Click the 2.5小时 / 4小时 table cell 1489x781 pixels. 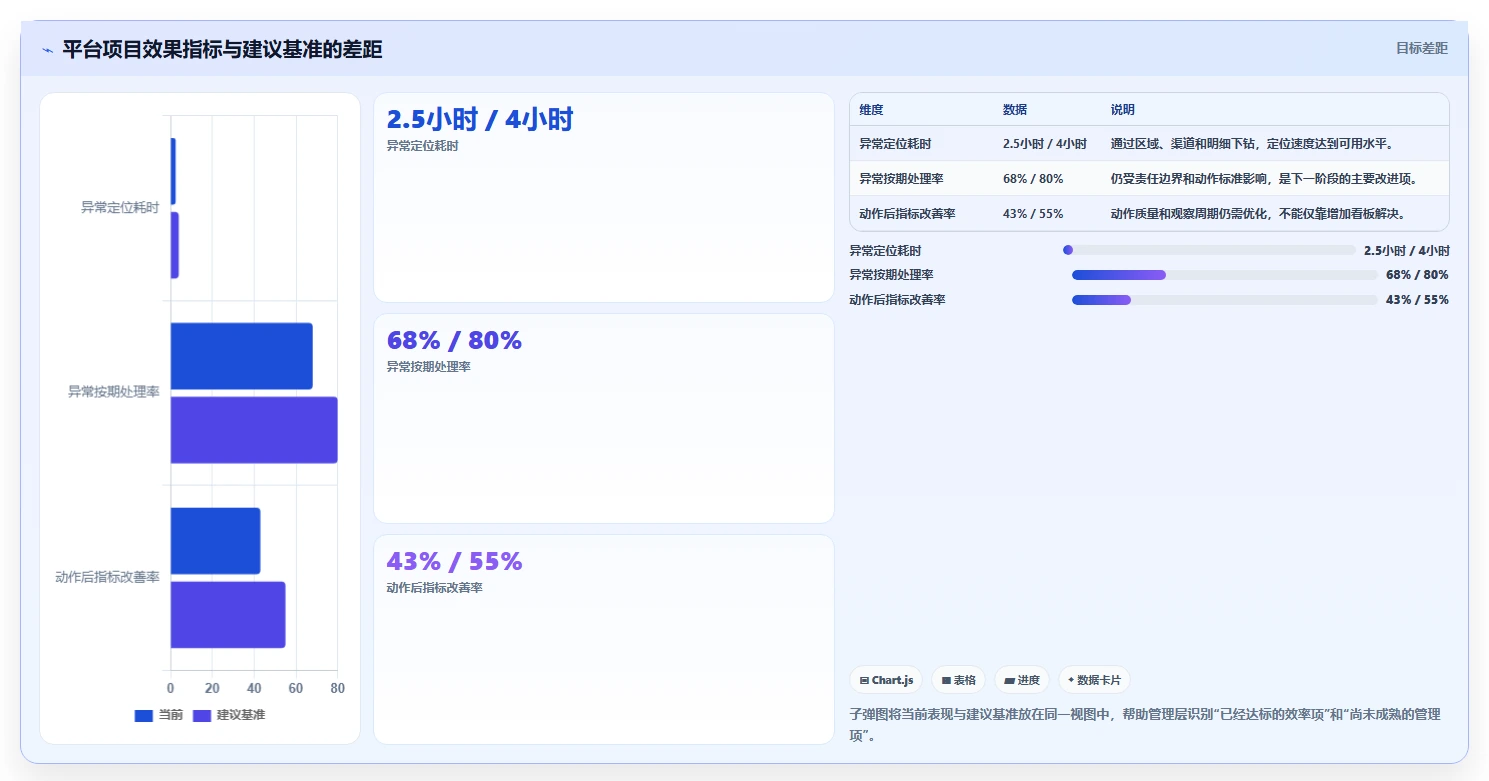point(1045,144)
